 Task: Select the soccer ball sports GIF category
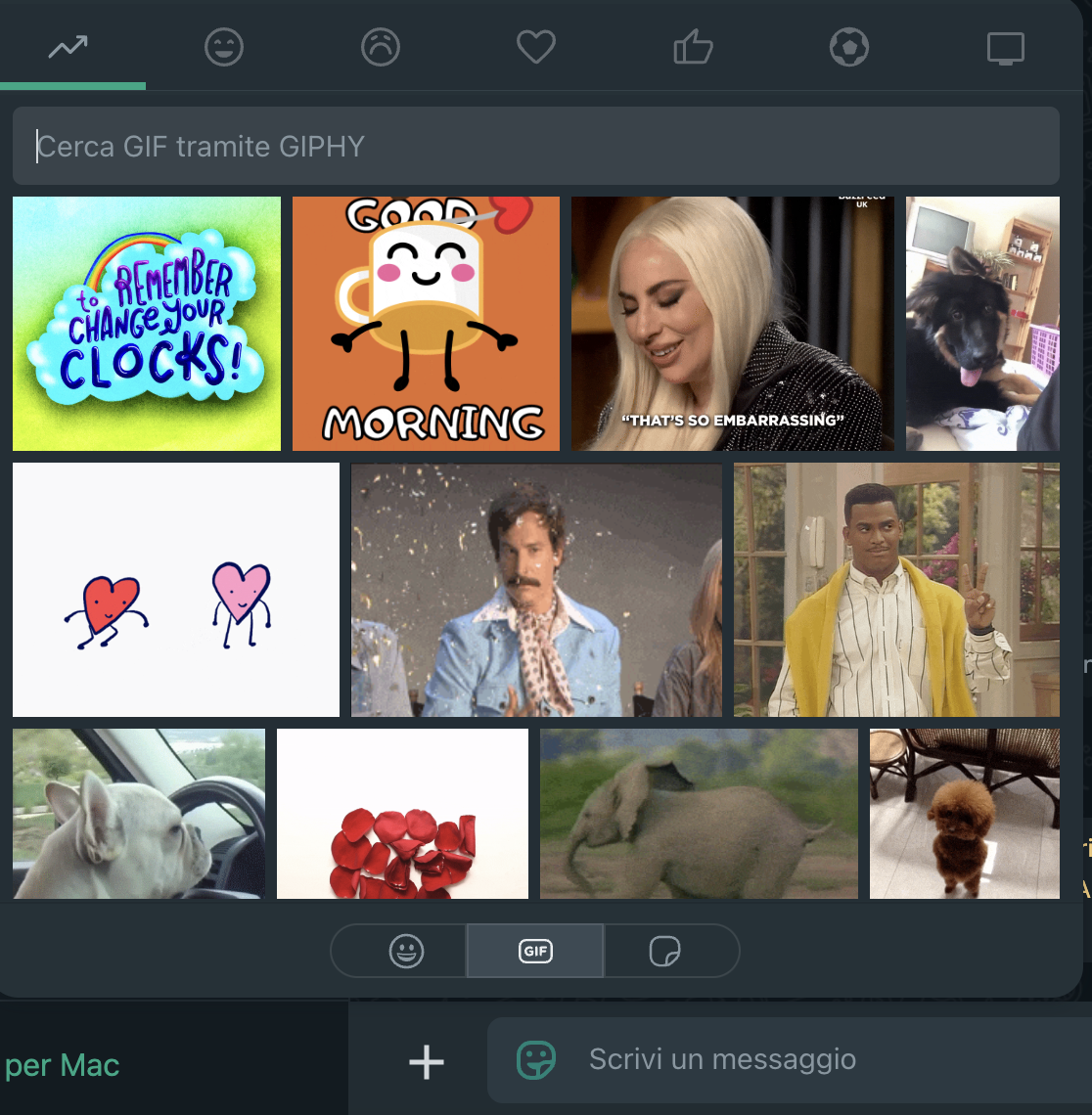(849, 47)
